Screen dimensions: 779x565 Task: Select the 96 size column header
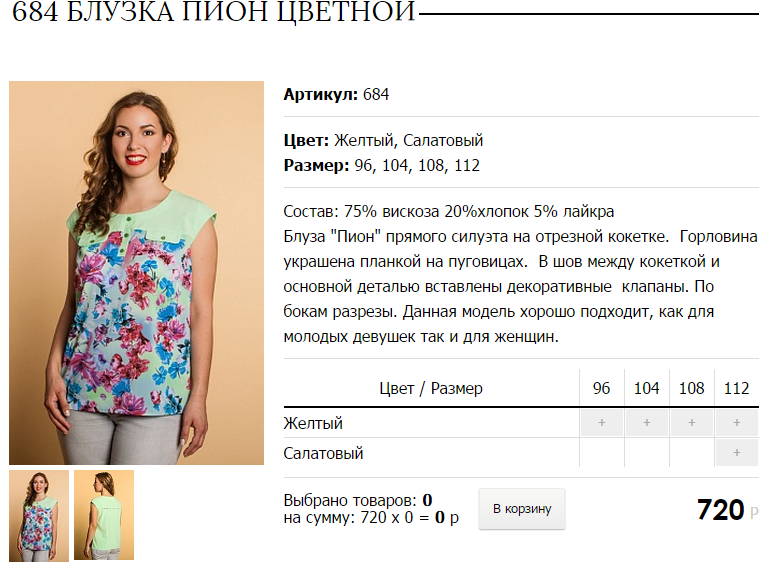click(x=601, y=388)
